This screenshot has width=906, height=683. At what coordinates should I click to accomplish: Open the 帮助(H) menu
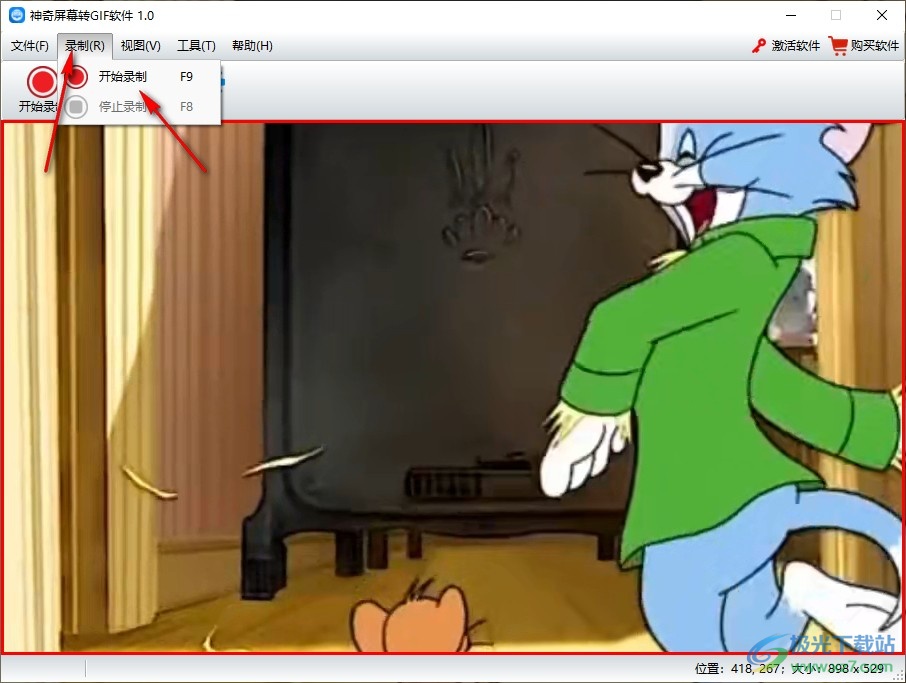point(252,46)
